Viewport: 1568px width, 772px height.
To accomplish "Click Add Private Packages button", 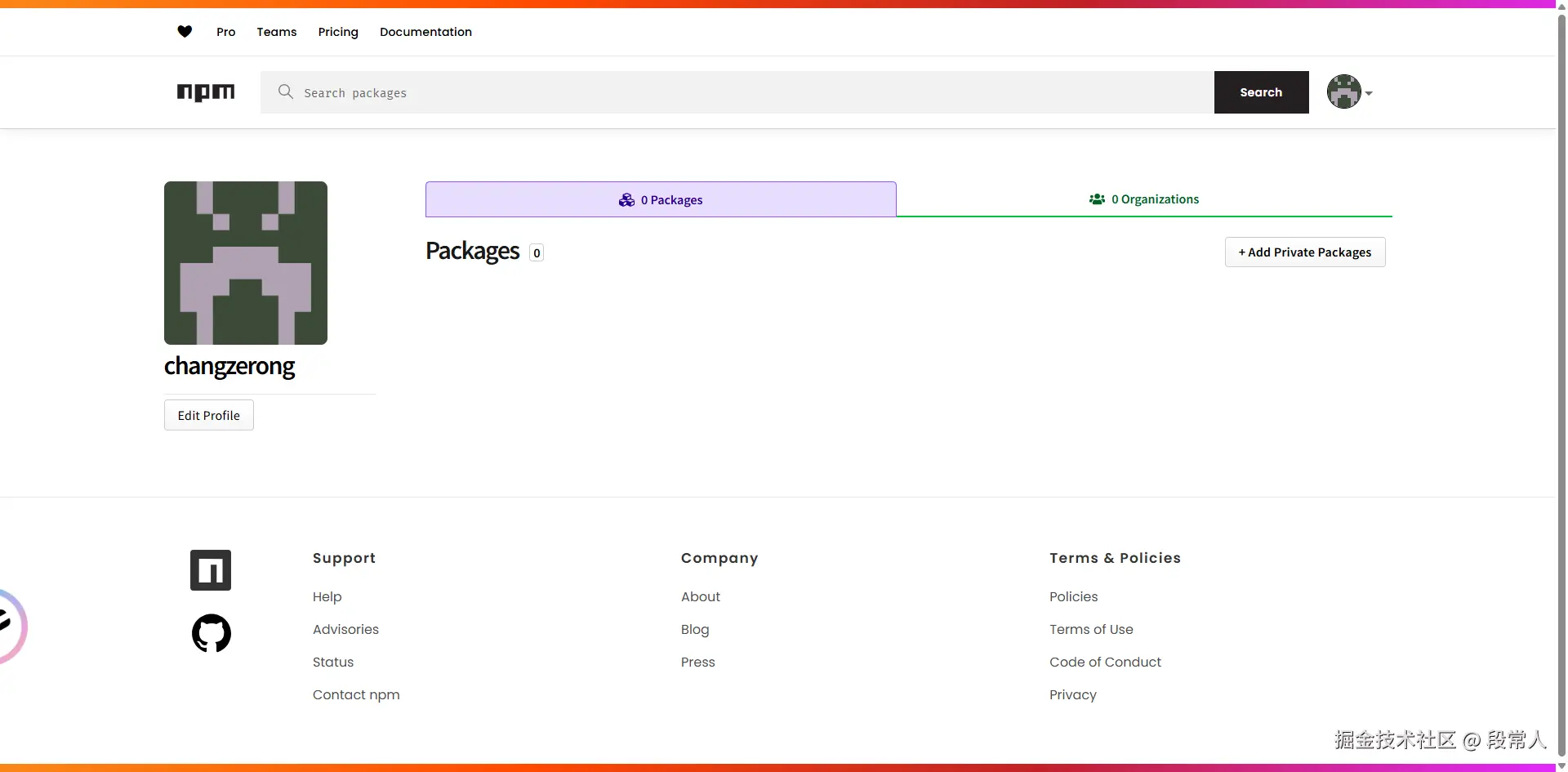I will [1305, 252].
